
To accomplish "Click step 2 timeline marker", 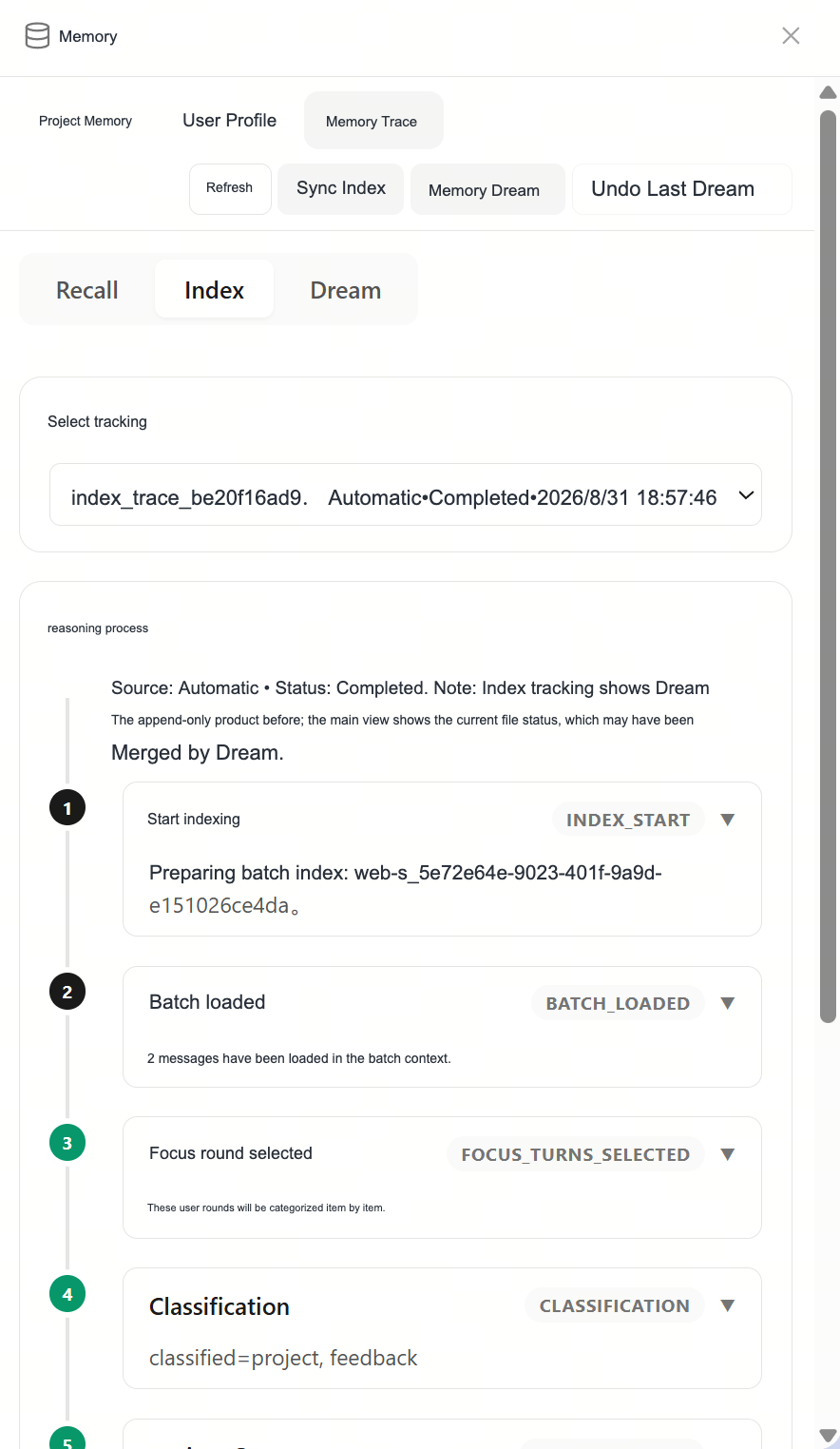I will [67, 992].
